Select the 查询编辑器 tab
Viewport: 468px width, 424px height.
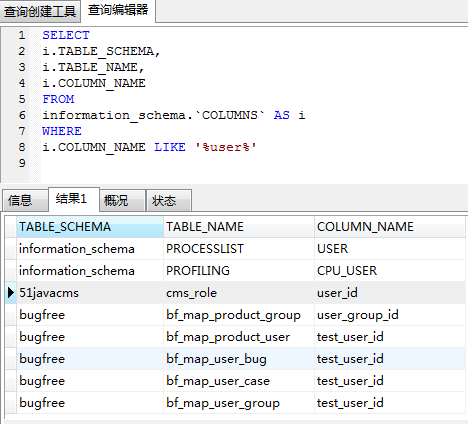pyautogui.click(x=118, y=10)
